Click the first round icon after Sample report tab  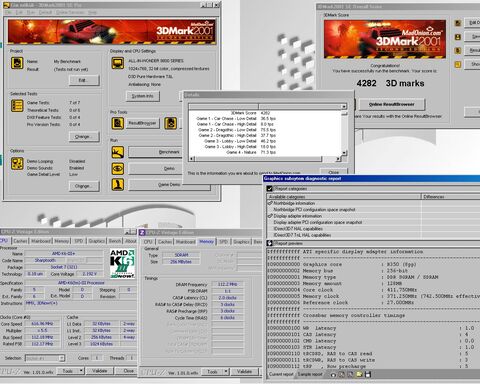click(333, 375)
